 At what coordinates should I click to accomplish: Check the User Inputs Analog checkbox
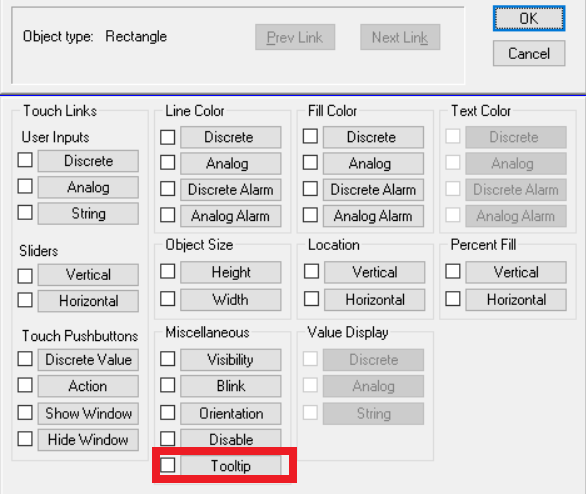[x=25, y=186]
